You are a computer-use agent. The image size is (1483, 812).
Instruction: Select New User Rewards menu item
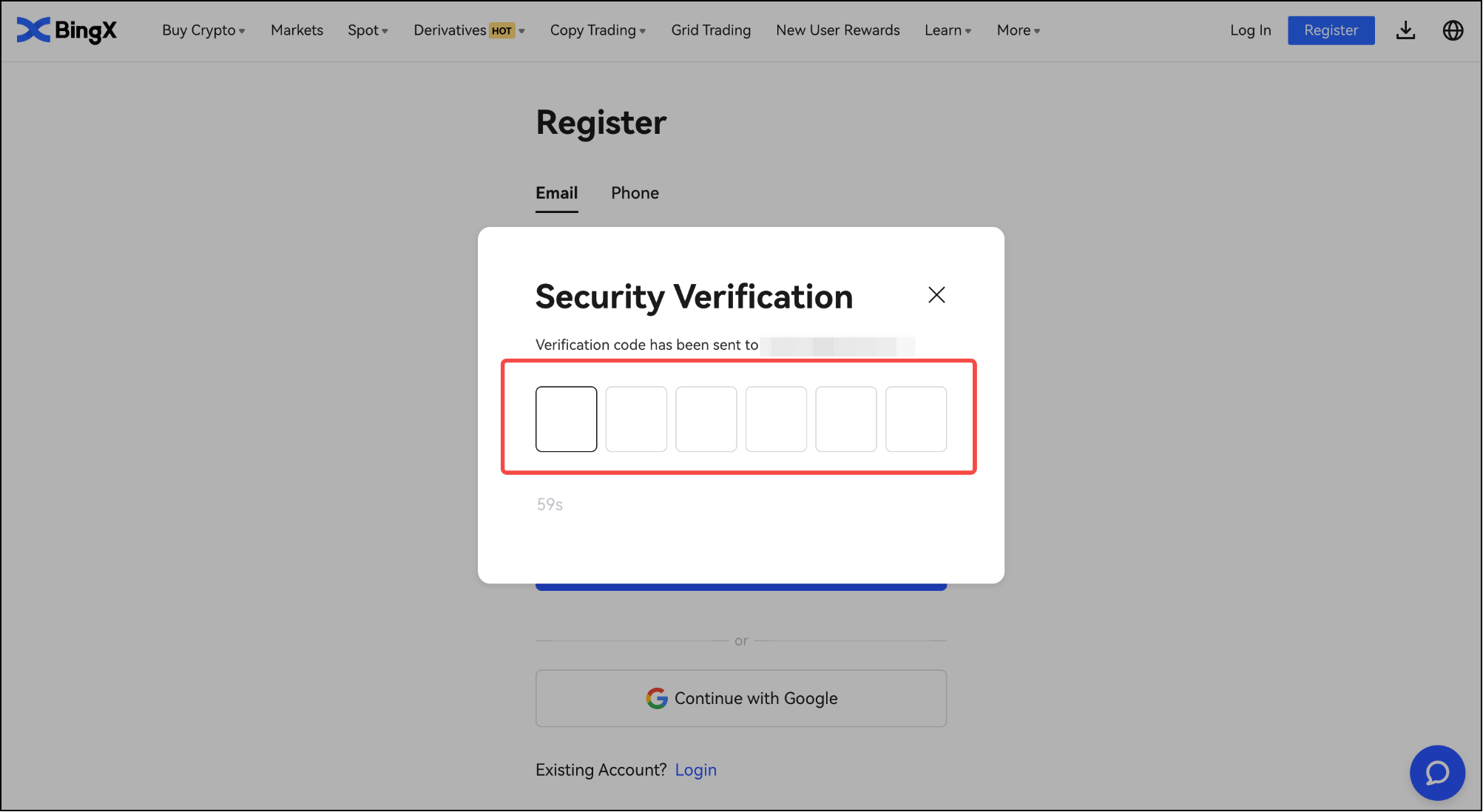click(838, 30)
